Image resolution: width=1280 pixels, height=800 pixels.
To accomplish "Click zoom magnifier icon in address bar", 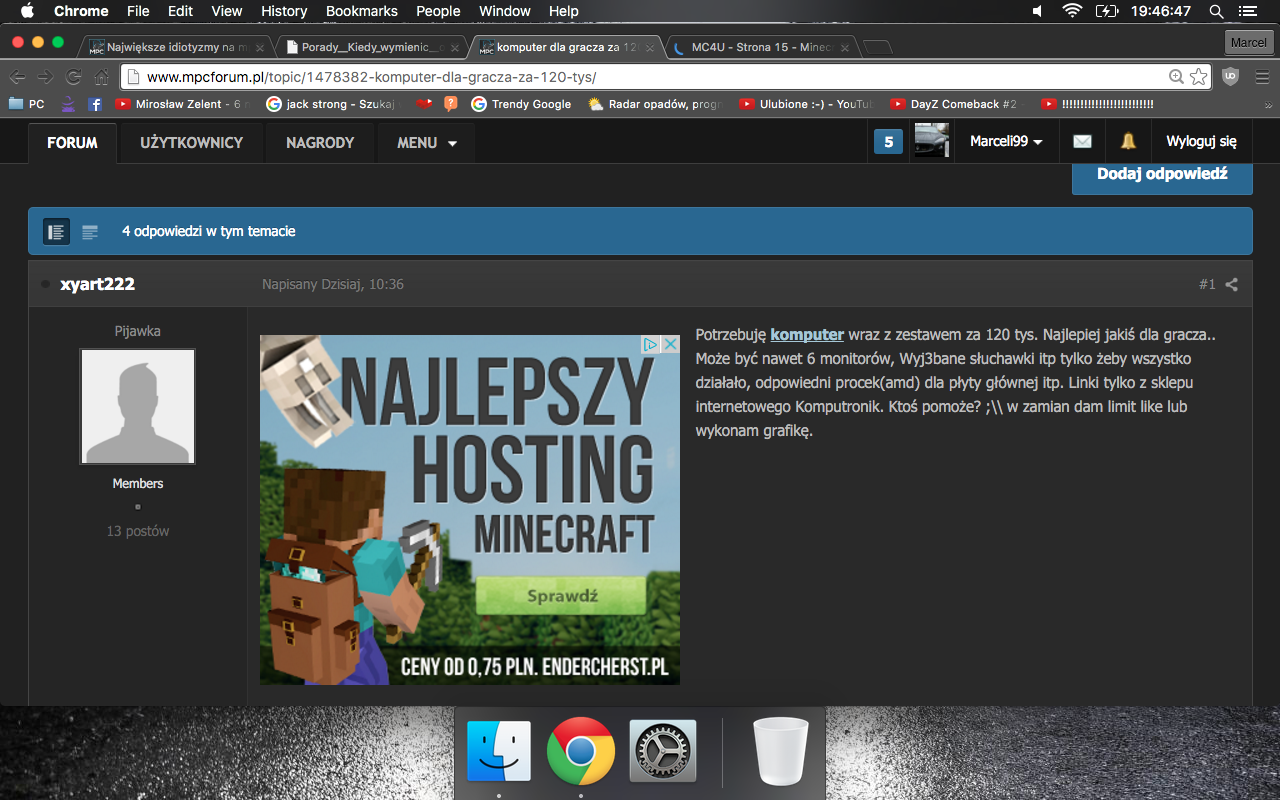I will tap(1176, 77).
